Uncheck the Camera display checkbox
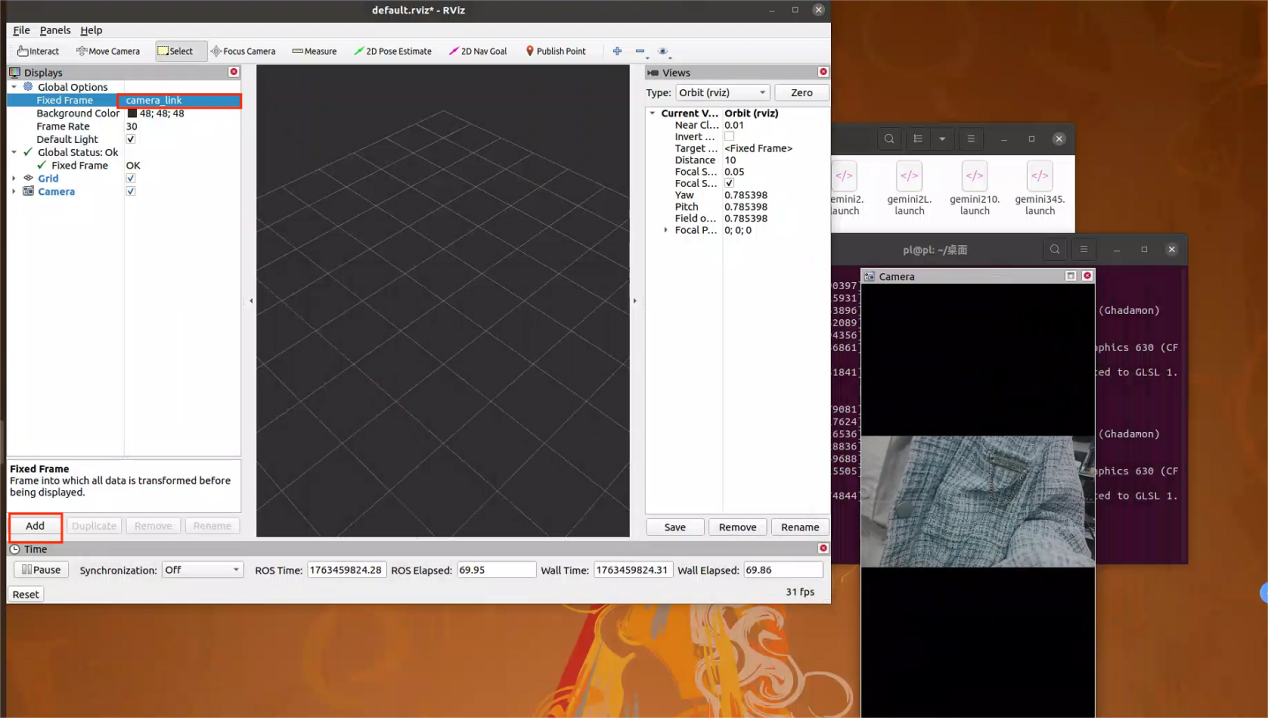The height and width of the screenshot is (718, 1268). click(x=131, y=192)
